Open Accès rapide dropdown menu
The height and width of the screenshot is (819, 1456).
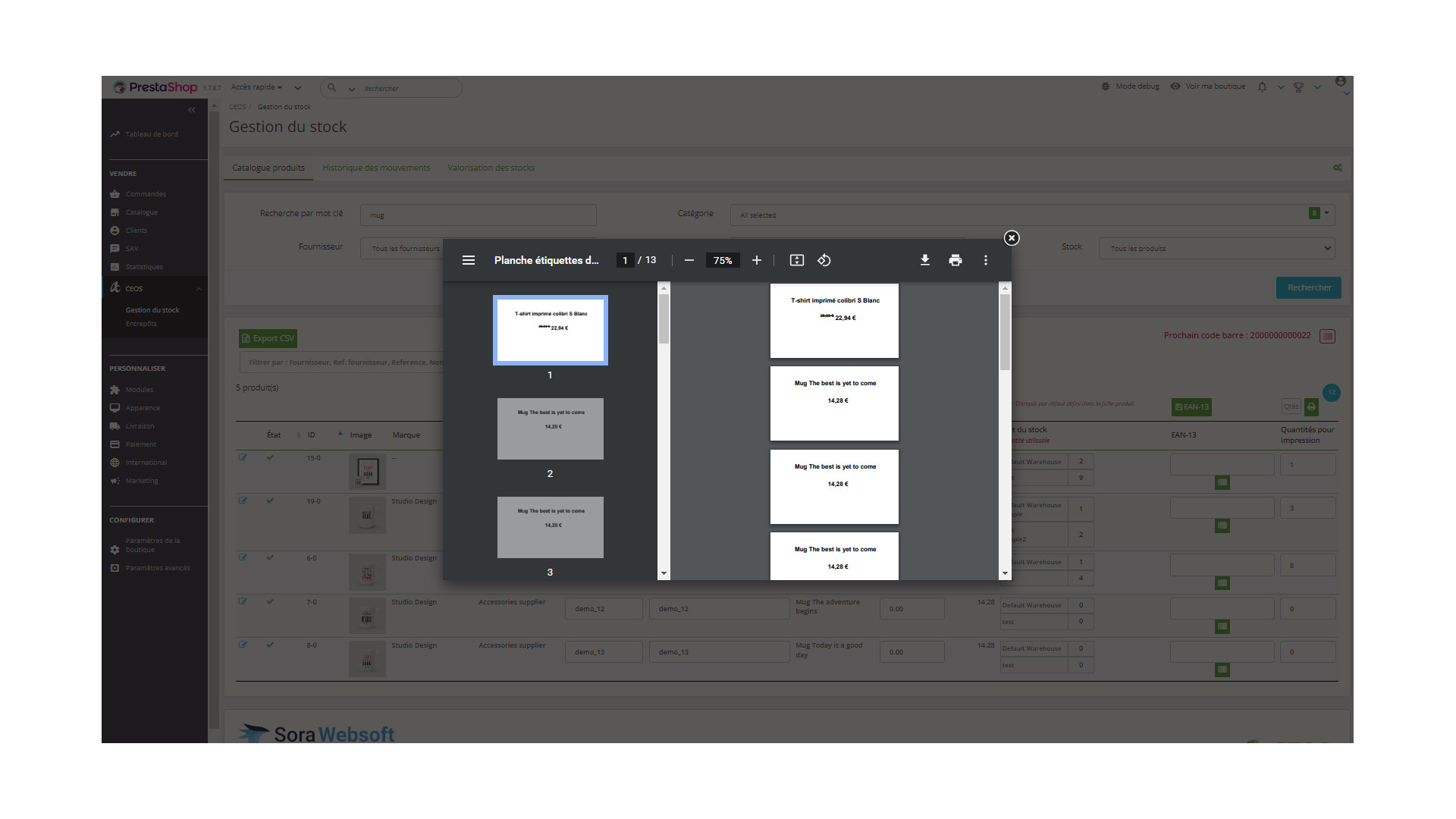pos(256,87)
